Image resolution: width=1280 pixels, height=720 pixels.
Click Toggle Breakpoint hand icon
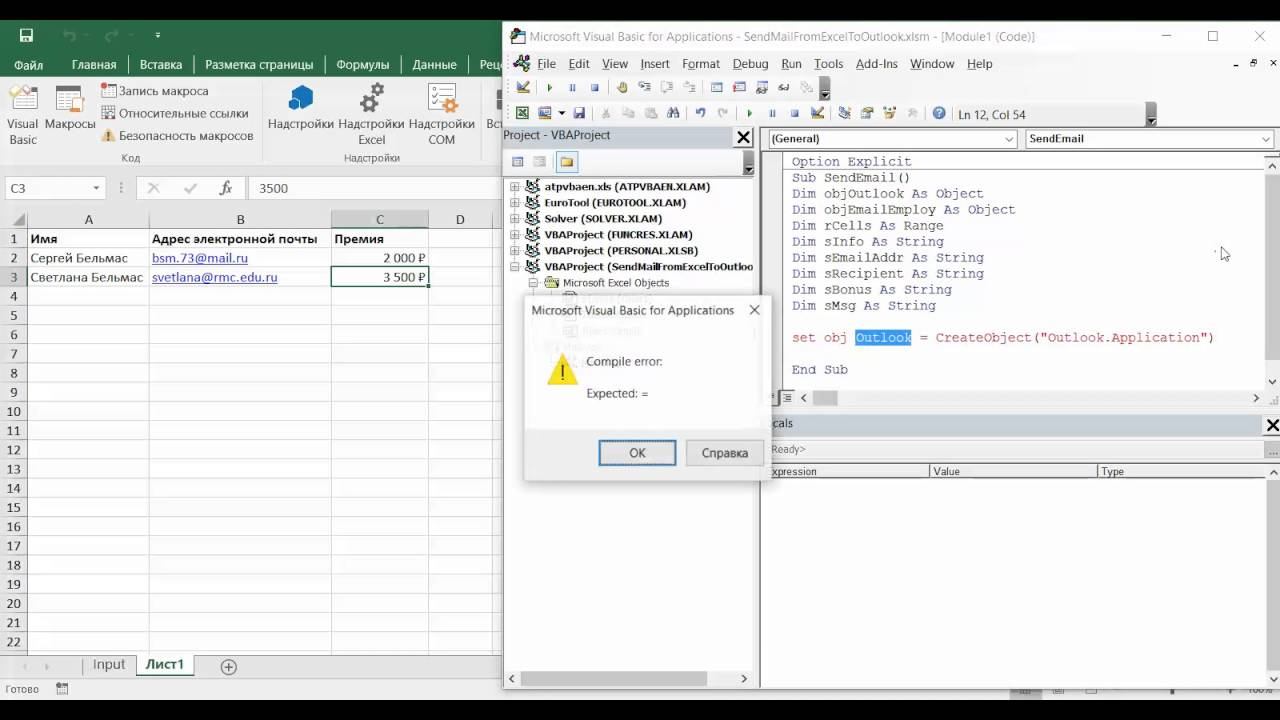click(x=622, y=88)
